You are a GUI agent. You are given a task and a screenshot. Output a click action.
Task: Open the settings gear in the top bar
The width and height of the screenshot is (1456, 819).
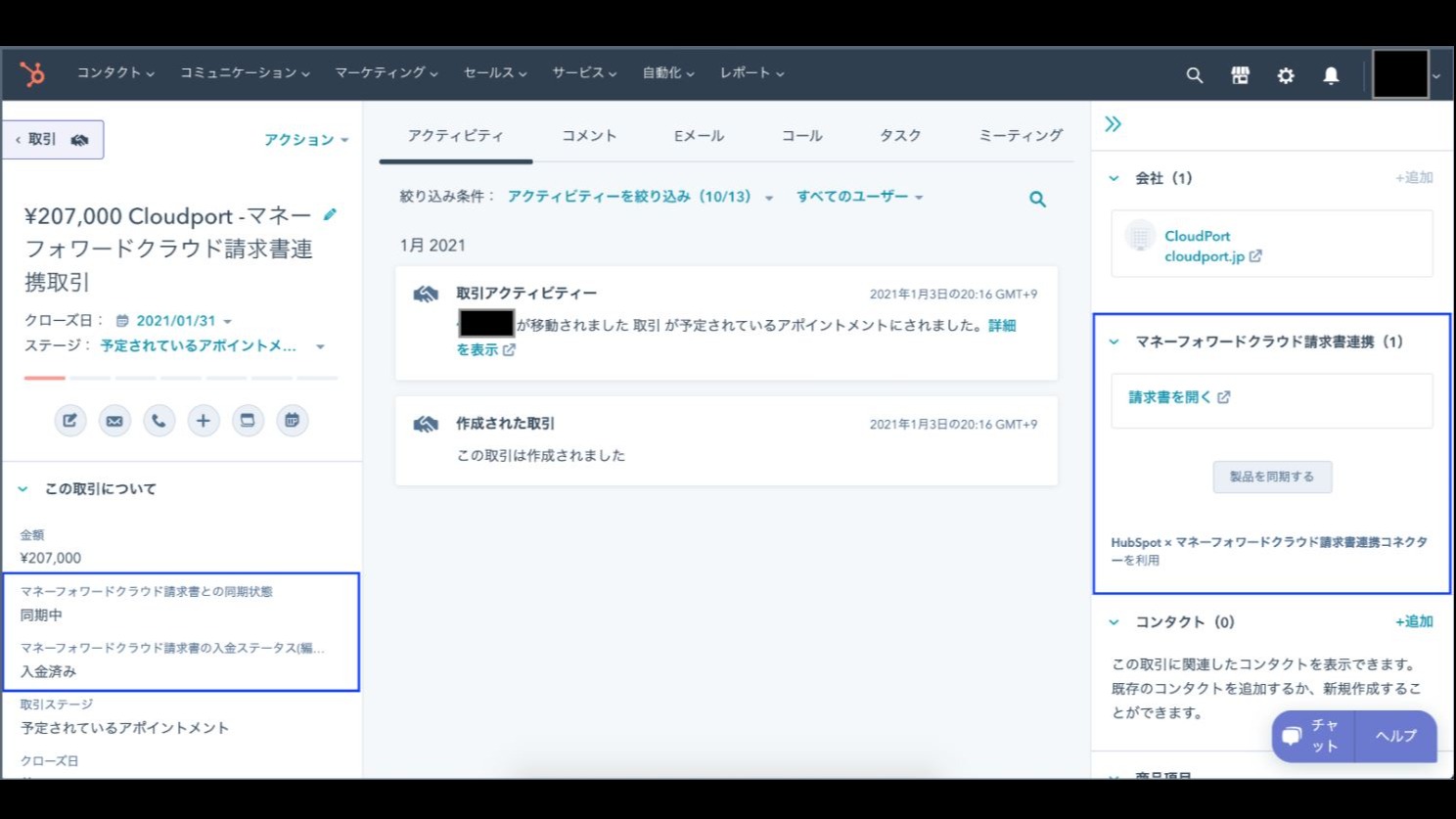(x=1285, y=74)
